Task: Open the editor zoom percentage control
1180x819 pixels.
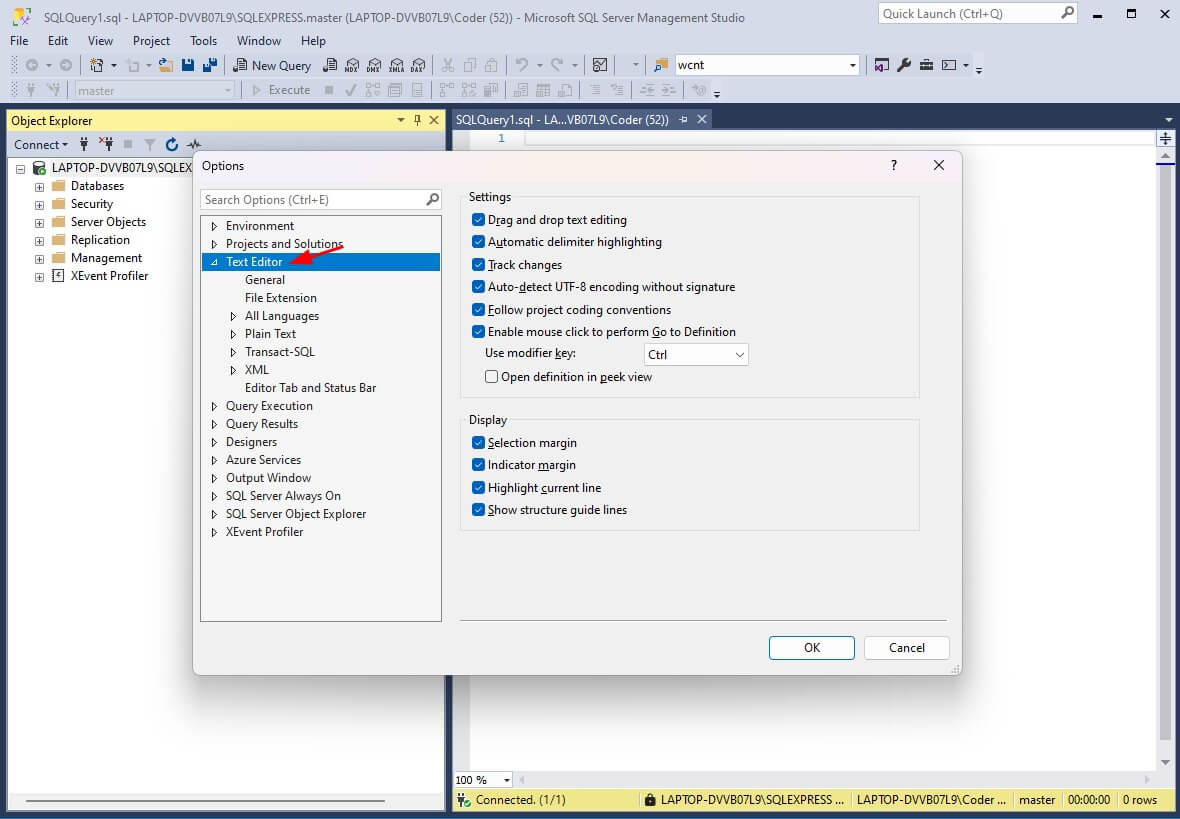Action: [x=482, y=779]
